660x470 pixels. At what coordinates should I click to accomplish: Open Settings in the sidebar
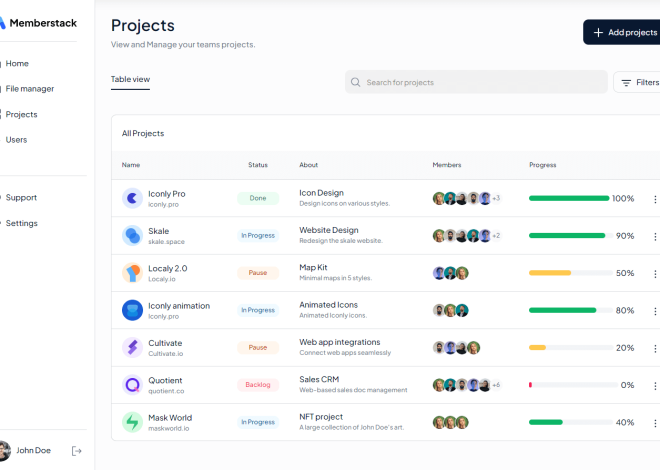tap(21, 223)
